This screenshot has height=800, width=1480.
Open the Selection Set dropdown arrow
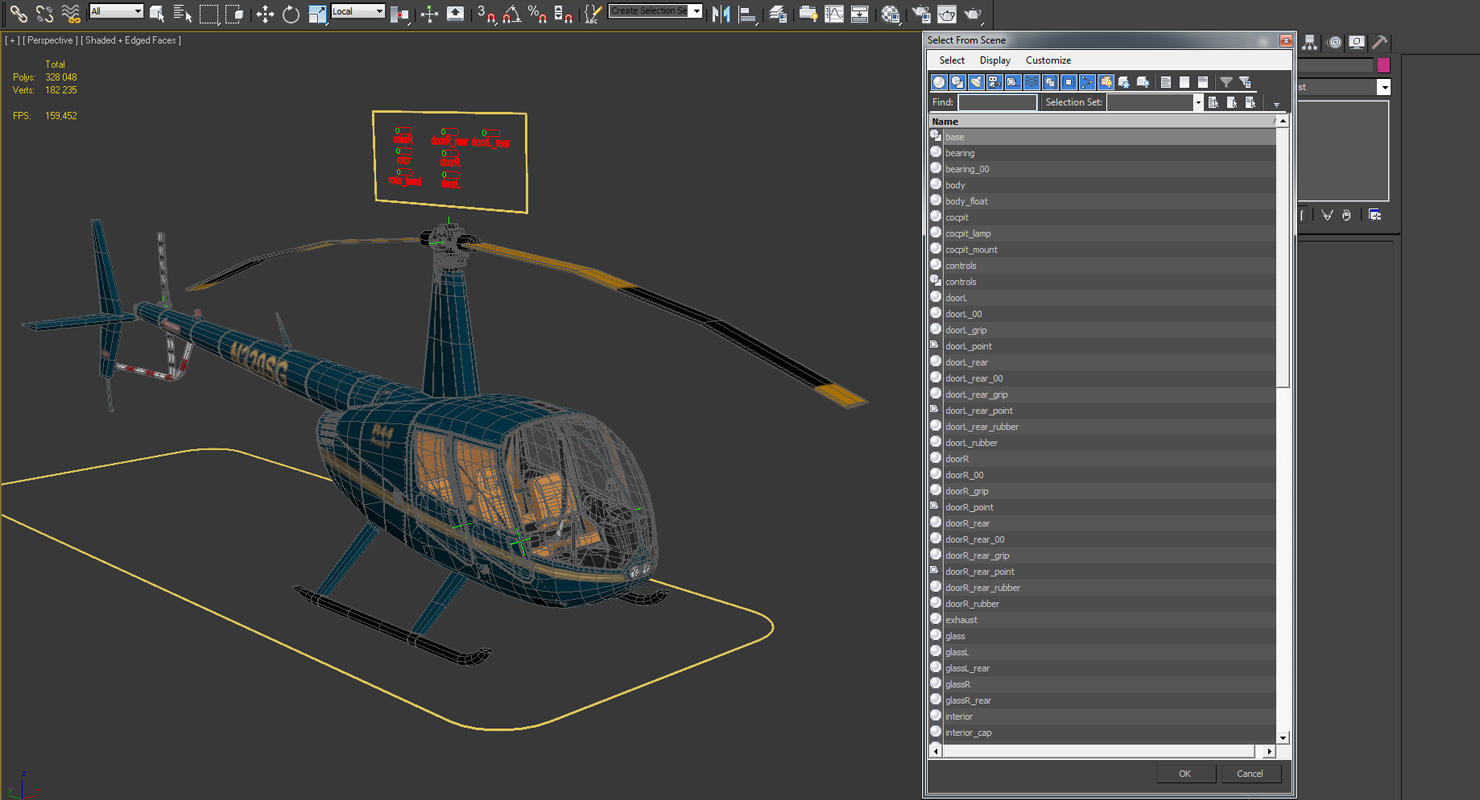[1198, 102]
